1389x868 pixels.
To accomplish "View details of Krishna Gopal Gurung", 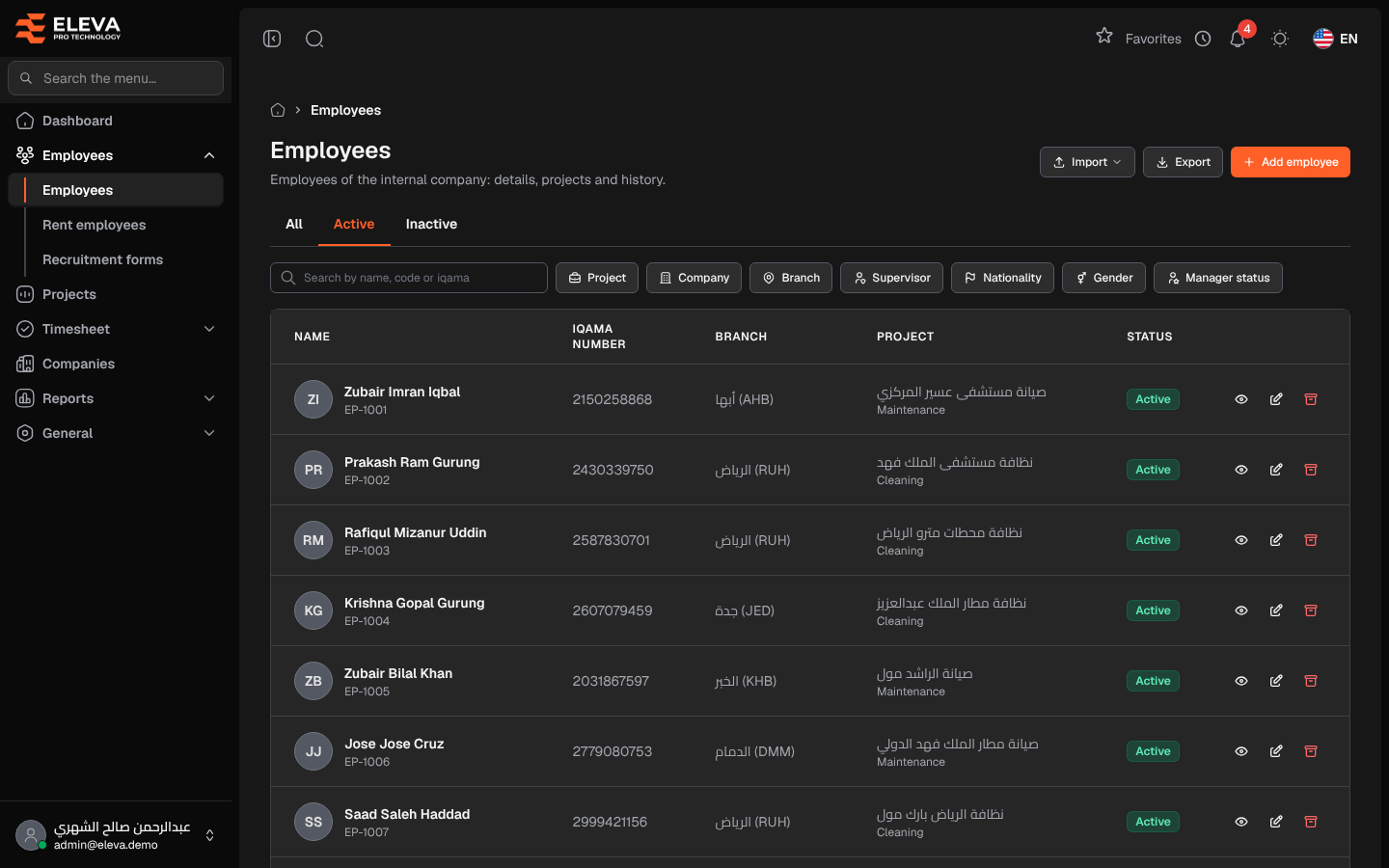I will coord(1241,610).
